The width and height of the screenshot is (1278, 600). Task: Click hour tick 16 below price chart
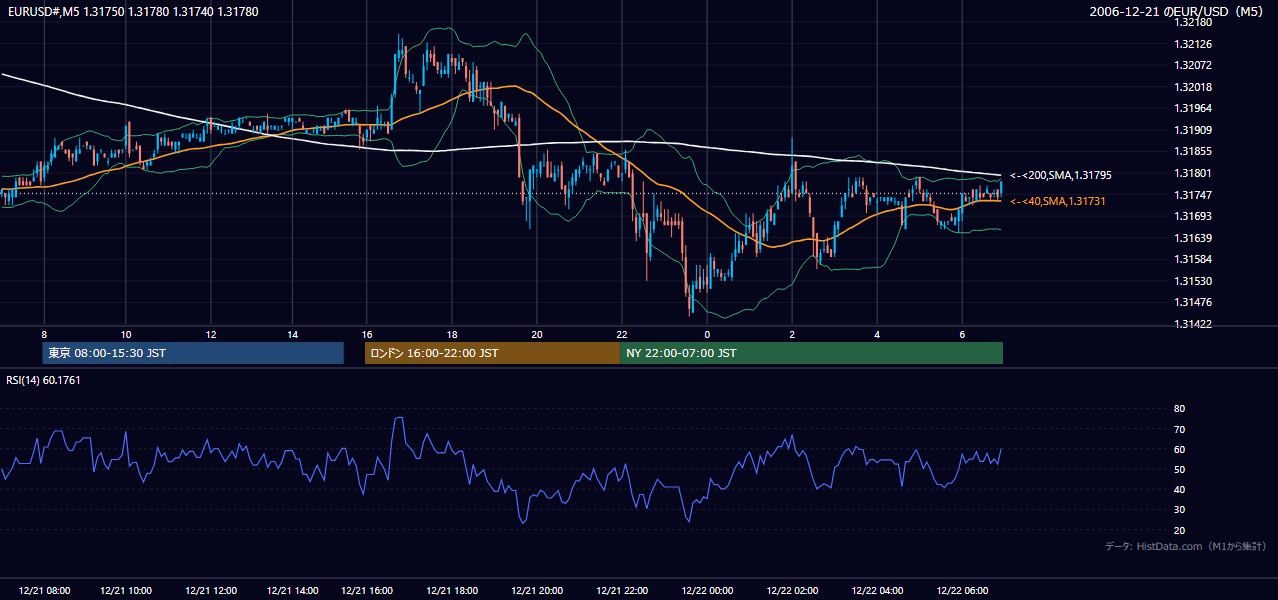pos(368,334)
